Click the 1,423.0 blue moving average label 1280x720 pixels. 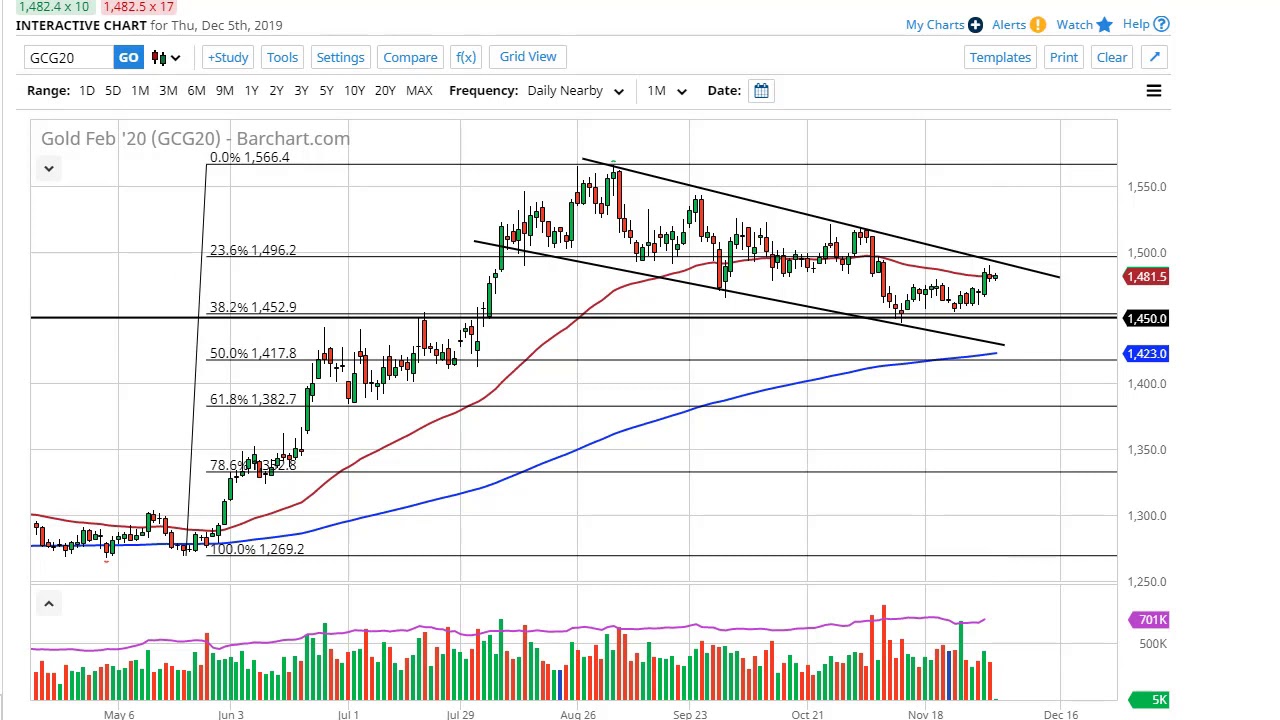[1146, 354]
